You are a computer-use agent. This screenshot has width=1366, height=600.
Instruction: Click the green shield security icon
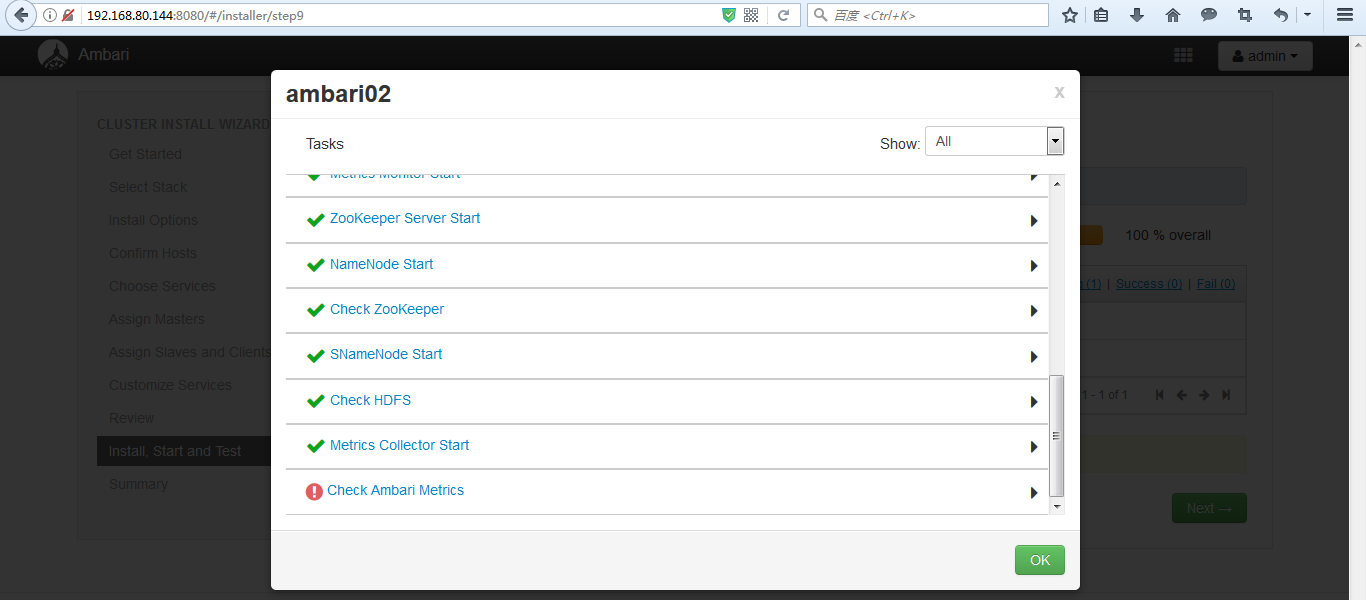tap(729, 15)
